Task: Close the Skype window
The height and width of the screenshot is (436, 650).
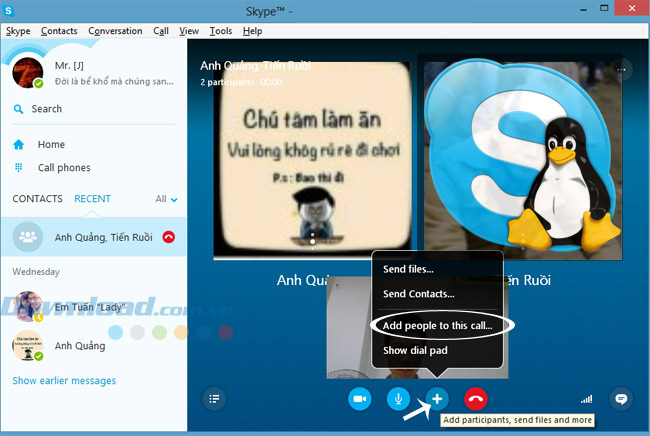Action: [632, 8]
